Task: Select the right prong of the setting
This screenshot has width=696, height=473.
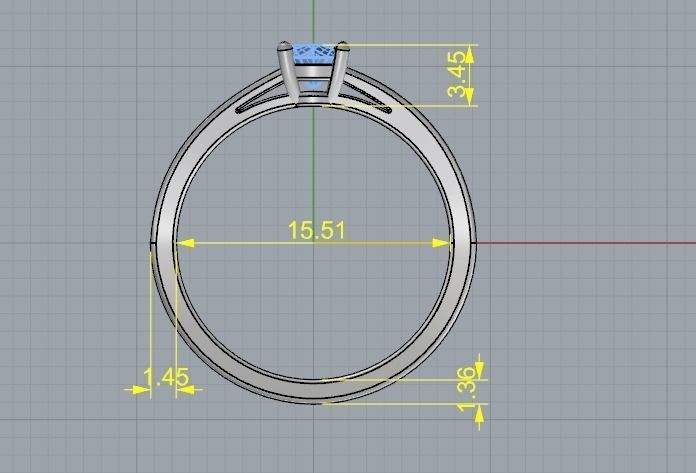Action: click(339, 70)
